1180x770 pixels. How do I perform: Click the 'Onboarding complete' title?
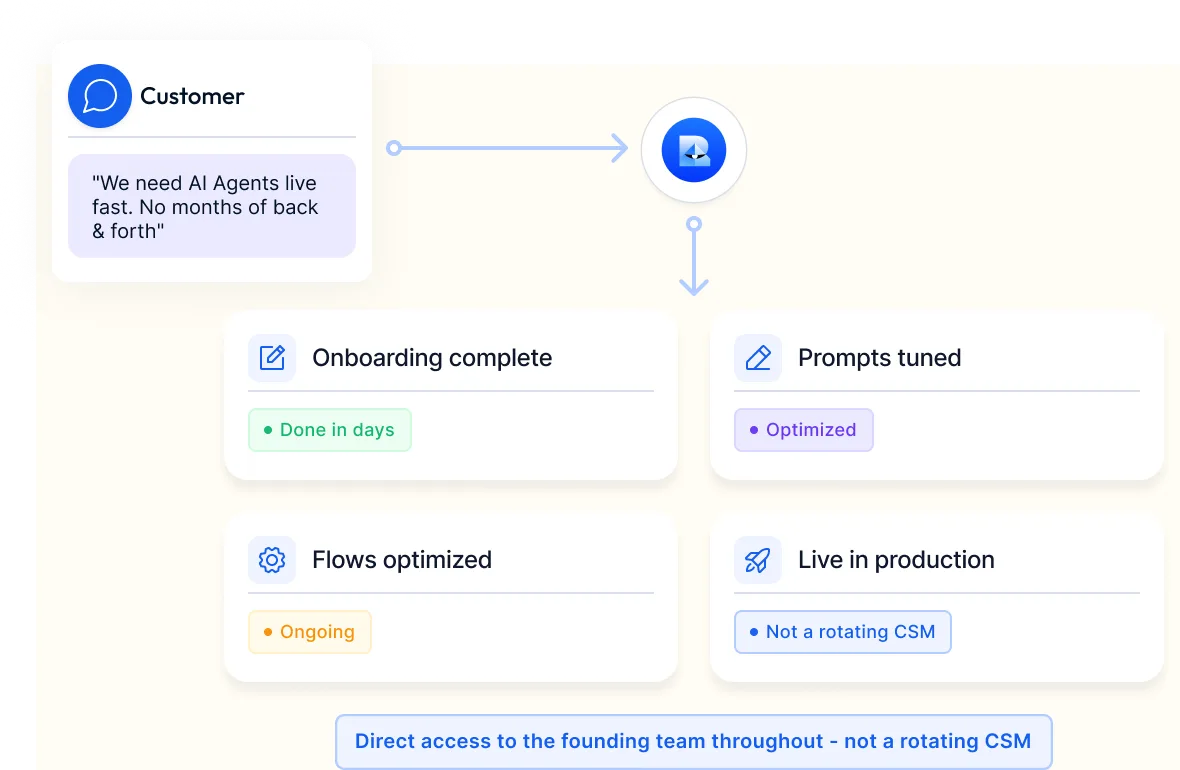point(432,358)
